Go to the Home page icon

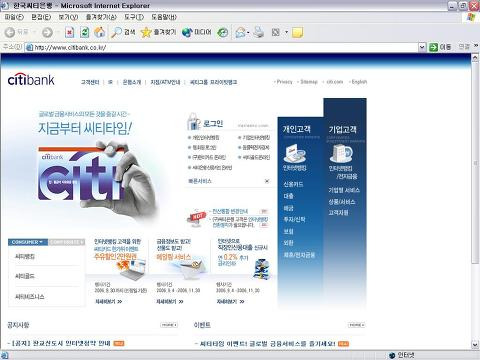click(x=100, y=32)
